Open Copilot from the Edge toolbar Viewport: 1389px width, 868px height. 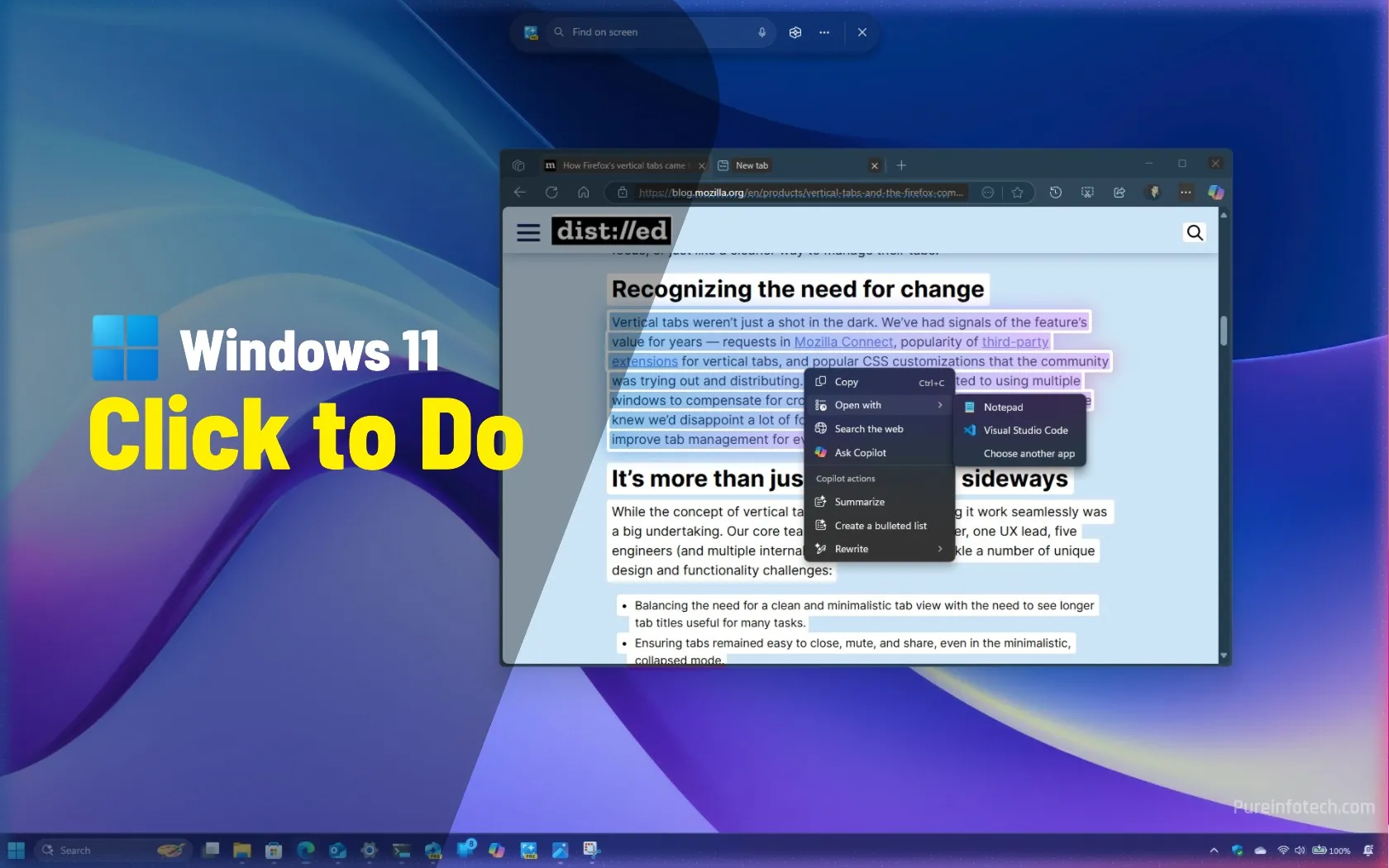1215,193
